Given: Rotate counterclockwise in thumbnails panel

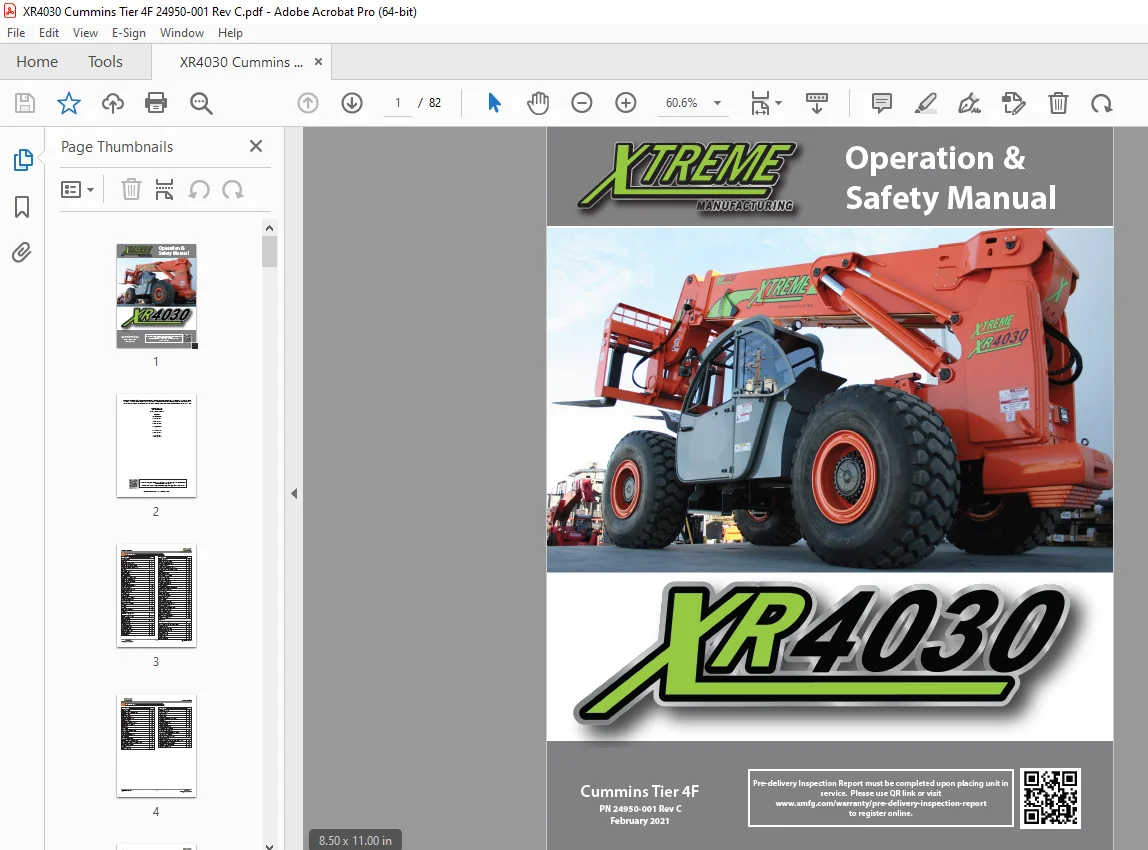Looking at the screenshot, I should click(x=199, y=190).
